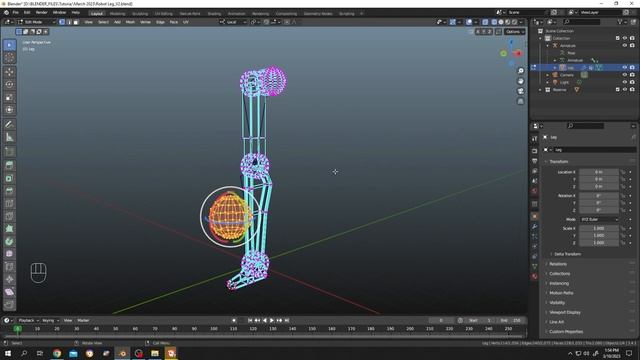Image resolution: width=640 pixels, height=360 pixels.
Task: Toggle visibility eye of Collection
Action: click(624, 38)
